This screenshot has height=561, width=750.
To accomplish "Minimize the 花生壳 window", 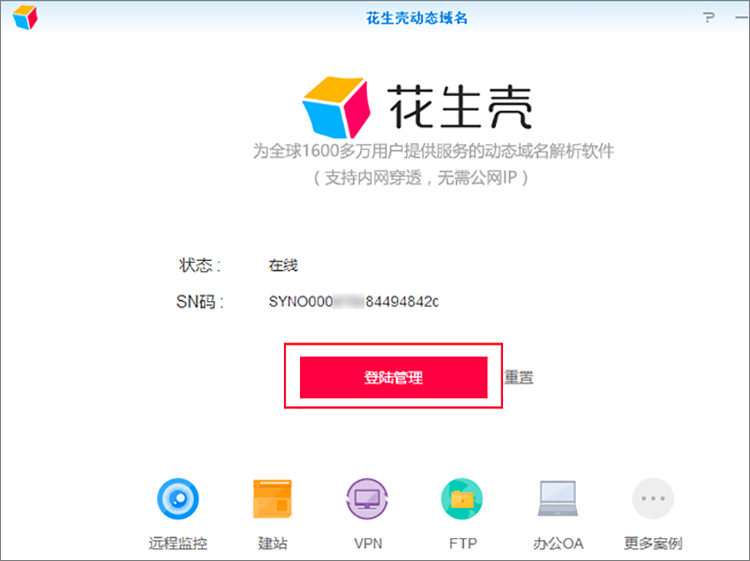I will 741,18.
